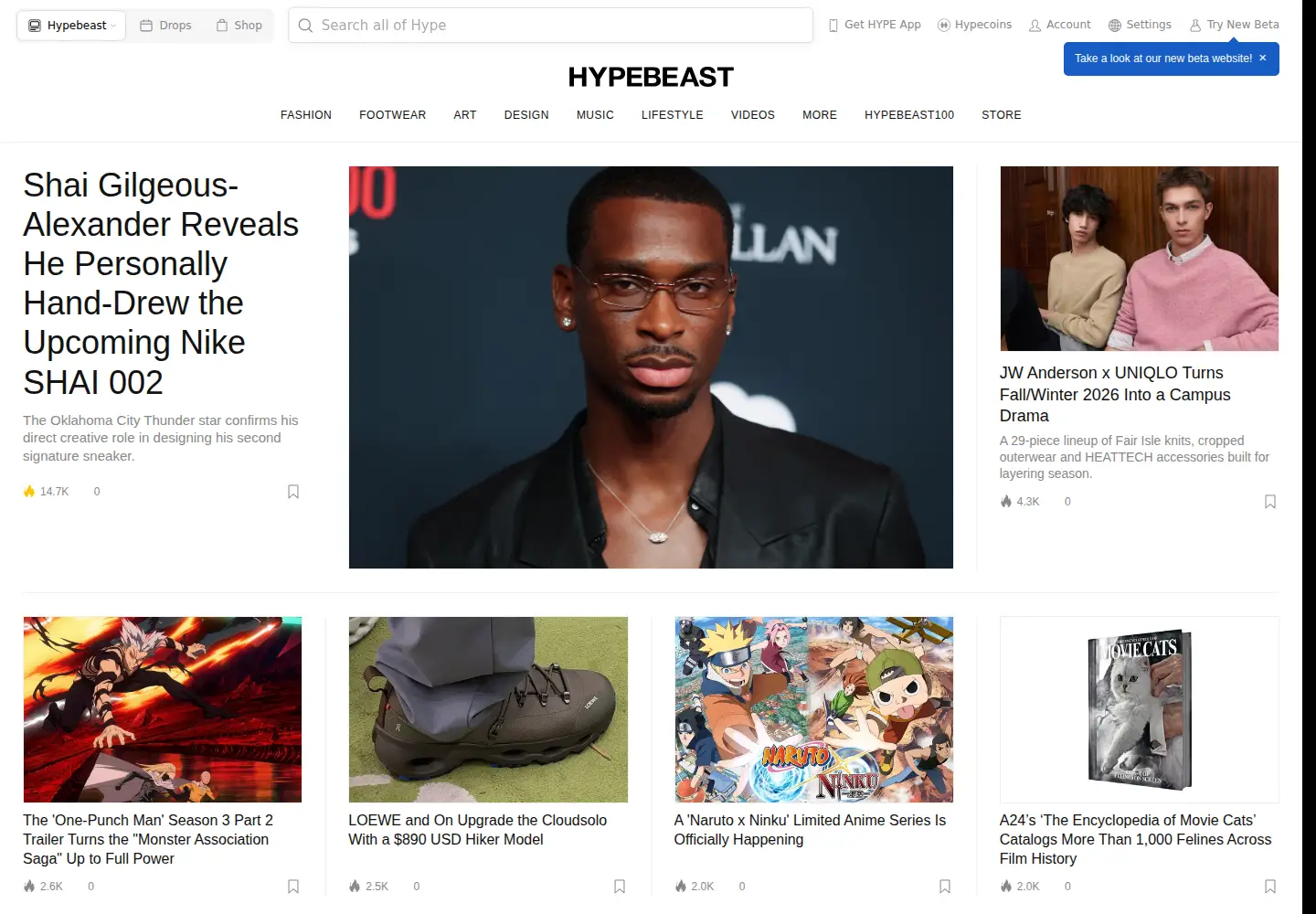Screen dimensions: 1316x914
Task: Open the Naruto x Ninku thumbnail
Action: [813, 709]
